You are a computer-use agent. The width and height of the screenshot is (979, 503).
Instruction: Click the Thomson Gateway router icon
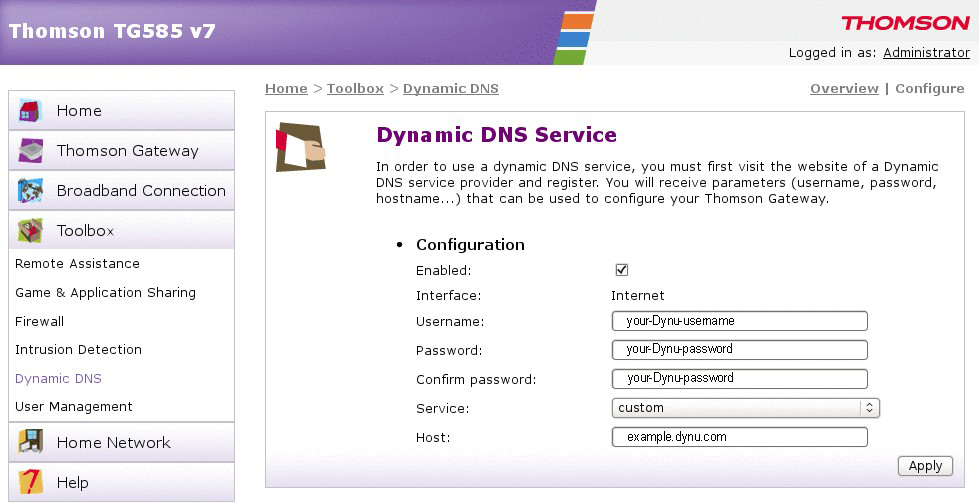coord(31,151)
